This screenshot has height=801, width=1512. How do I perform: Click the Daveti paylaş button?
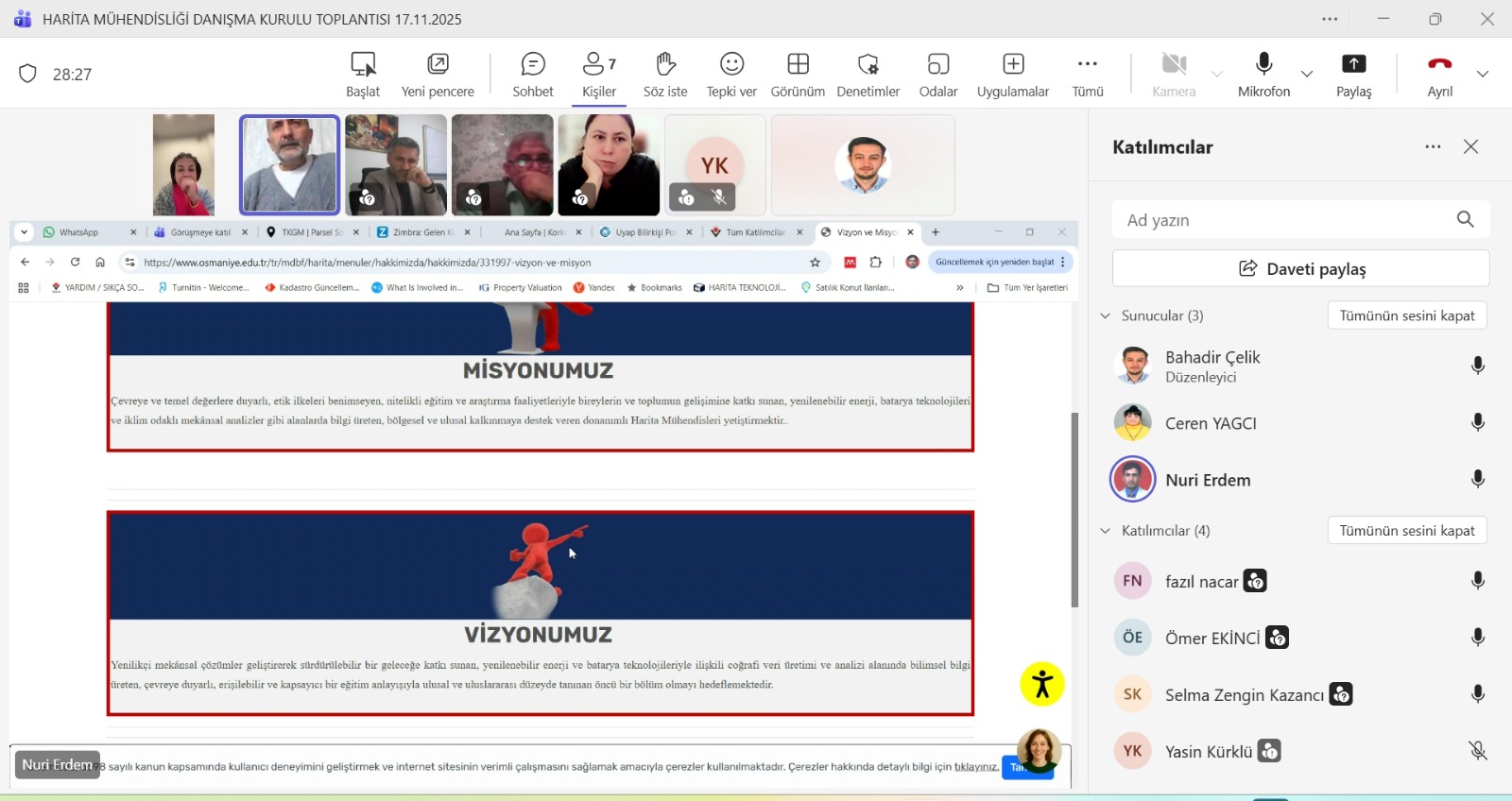[x=1300, y=269]
